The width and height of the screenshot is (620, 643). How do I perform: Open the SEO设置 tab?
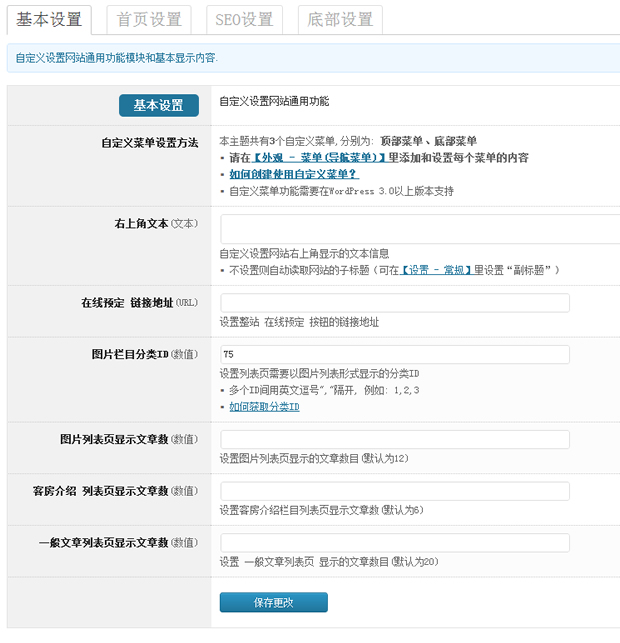(244, 20)
